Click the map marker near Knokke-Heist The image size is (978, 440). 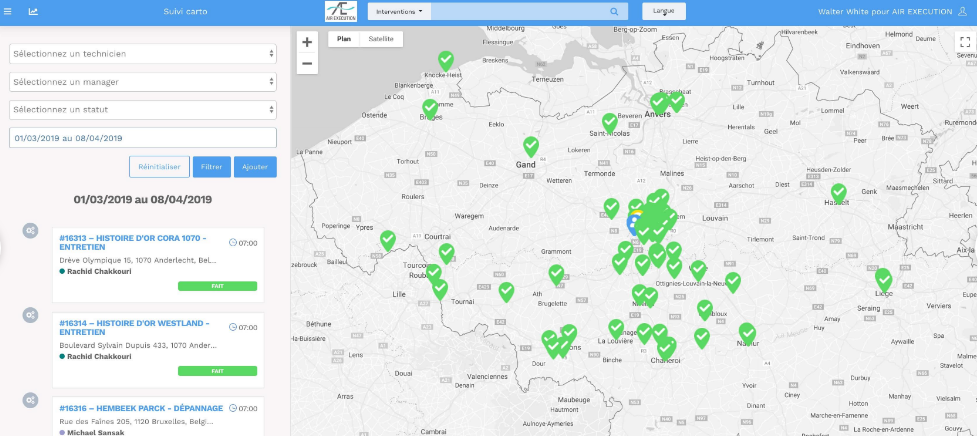[445, 61]
